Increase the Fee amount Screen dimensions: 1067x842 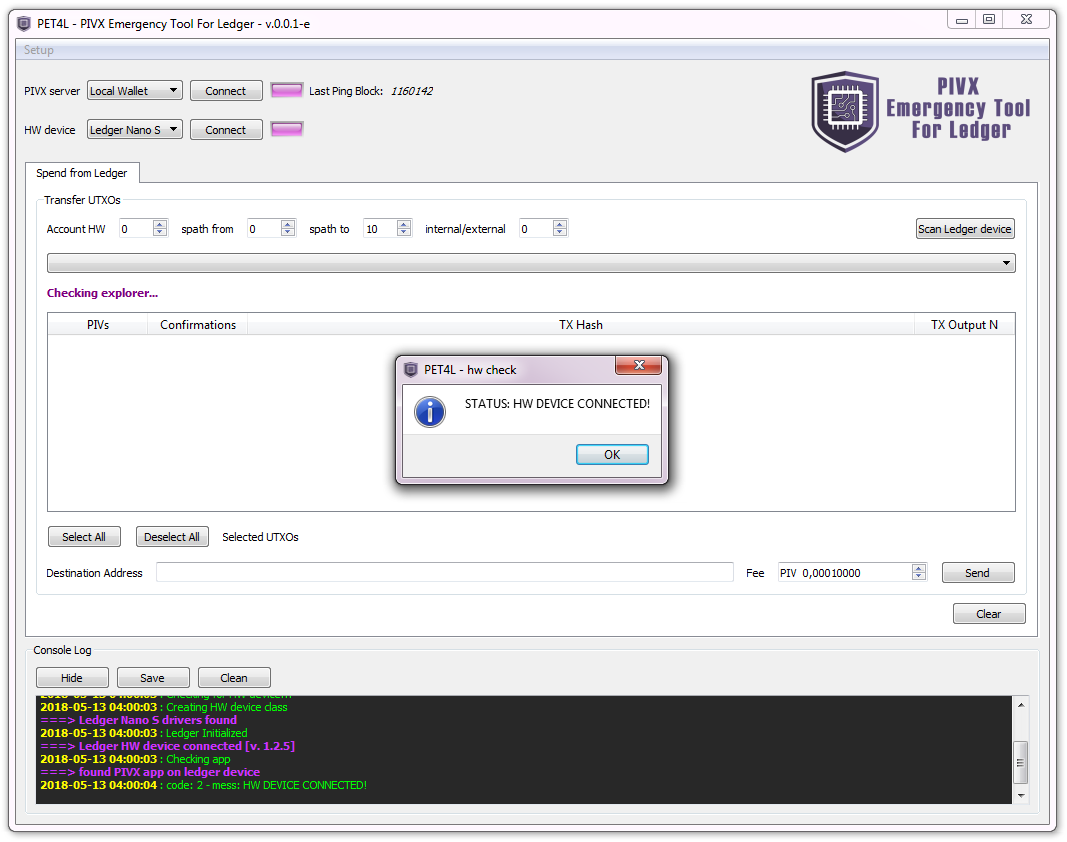pos(919,568)
